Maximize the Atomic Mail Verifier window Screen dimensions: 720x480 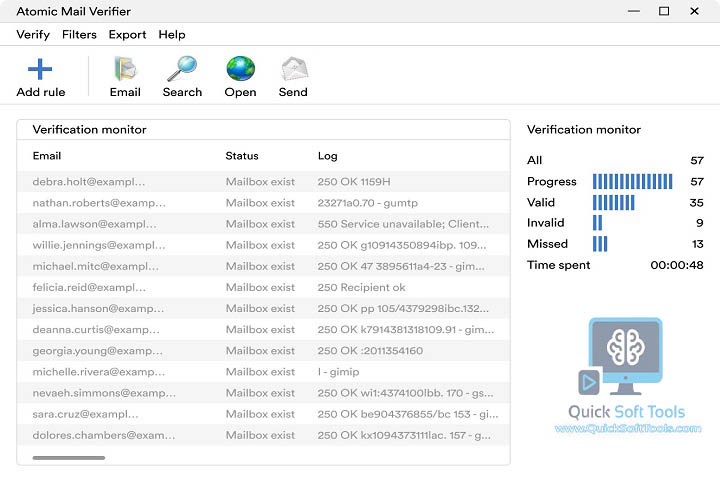coord(664,11)
